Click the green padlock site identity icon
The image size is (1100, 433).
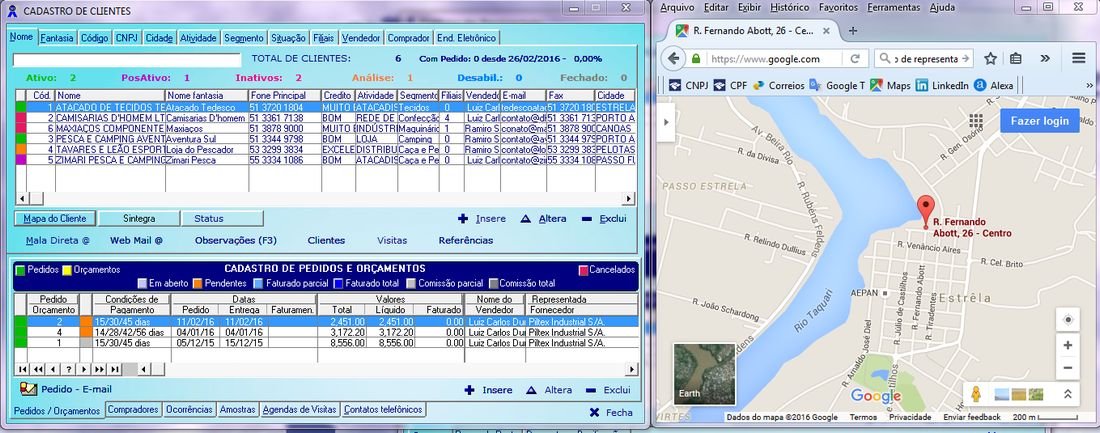(695, 59)
